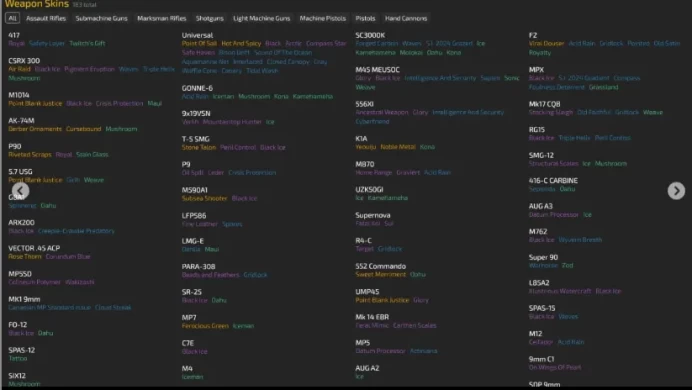
Task: Show Light Machine Guns tab
Action: pyautogui.click(x=262, y=18)
